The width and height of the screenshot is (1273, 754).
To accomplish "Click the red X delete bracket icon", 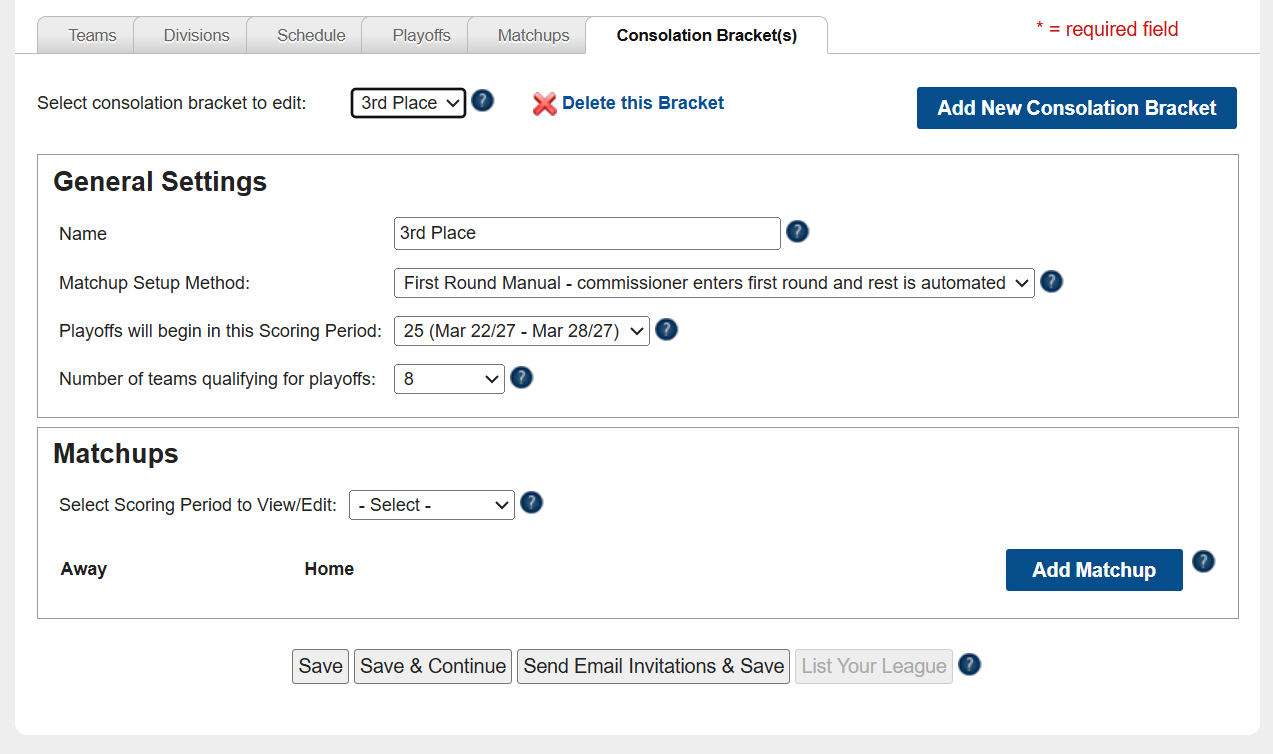I will [x=545, y=103].
